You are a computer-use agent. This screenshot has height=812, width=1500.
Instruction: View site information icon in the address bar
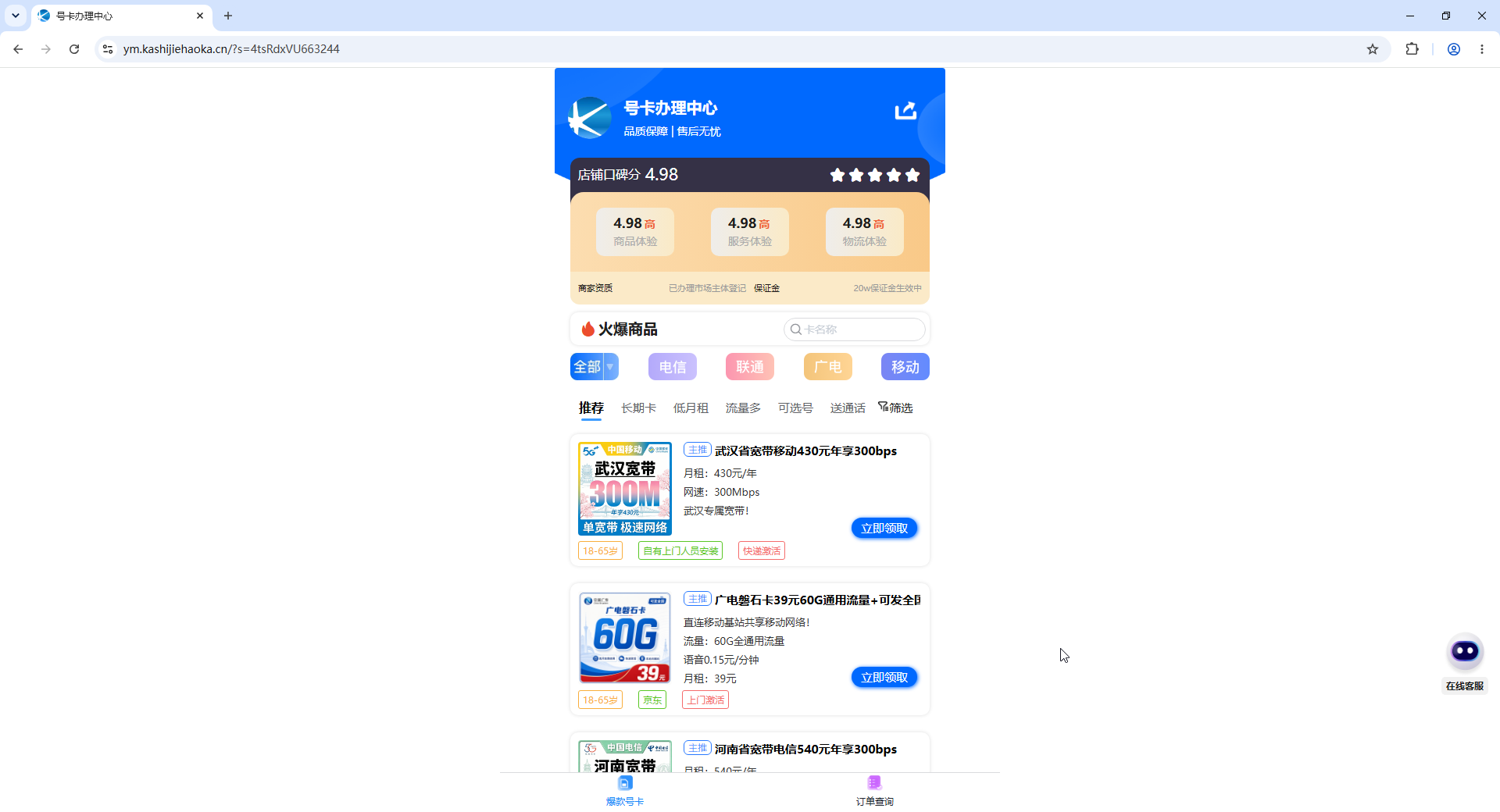108,49
